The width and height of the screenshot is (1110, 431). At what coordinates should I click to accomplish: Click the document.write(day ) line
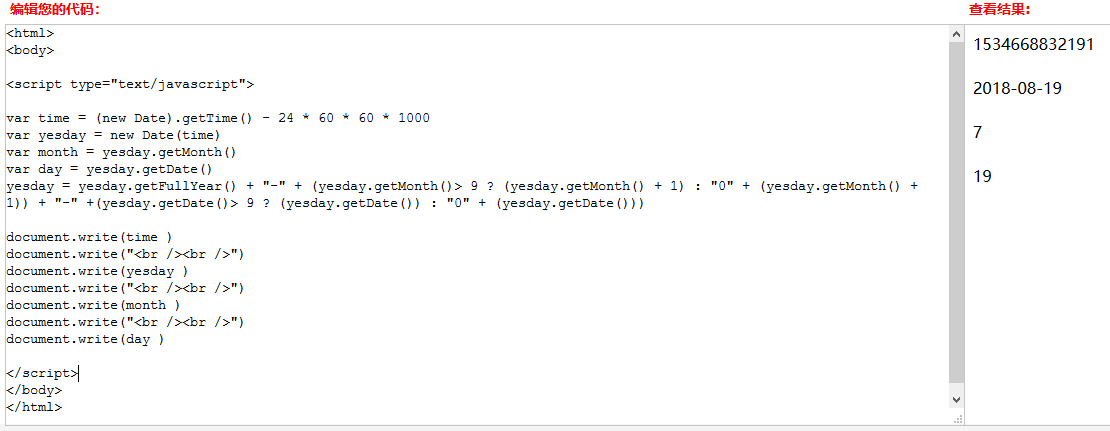click(86, 339)
